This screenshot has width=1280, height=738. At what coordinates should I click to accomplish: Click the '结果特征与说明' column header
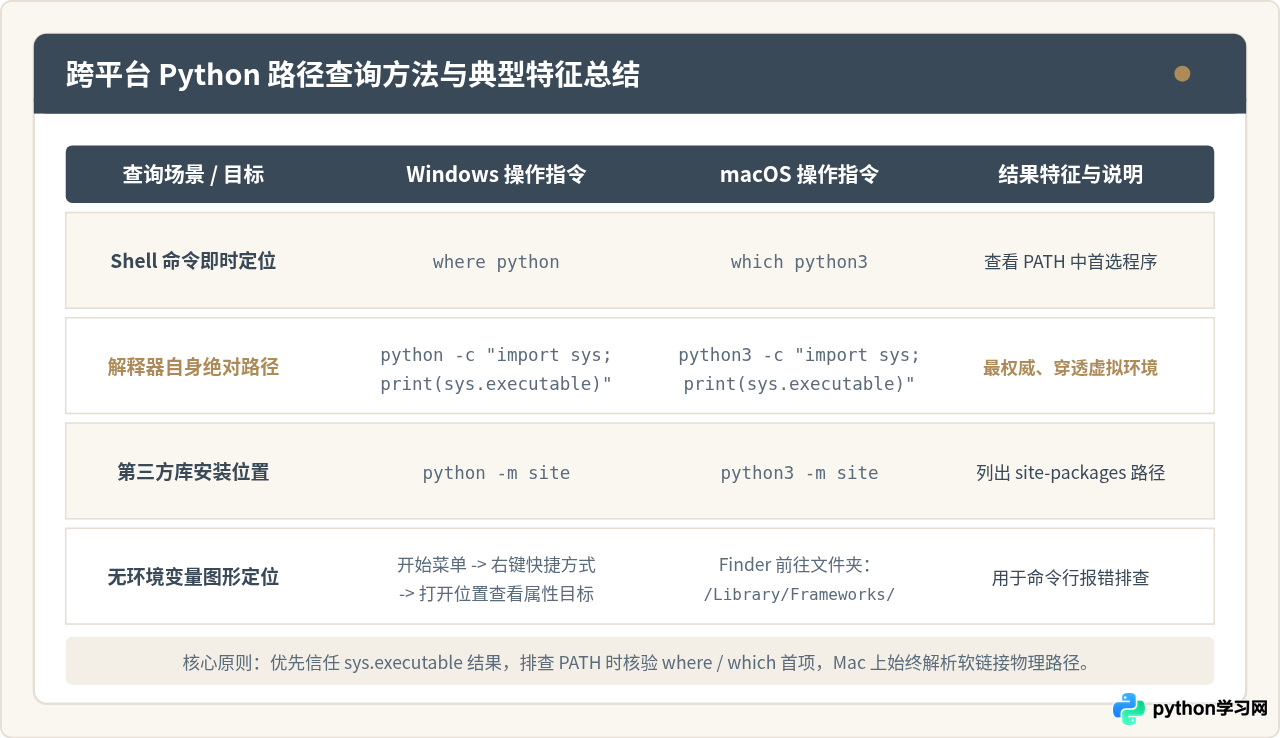click(x=1070, y=175)
